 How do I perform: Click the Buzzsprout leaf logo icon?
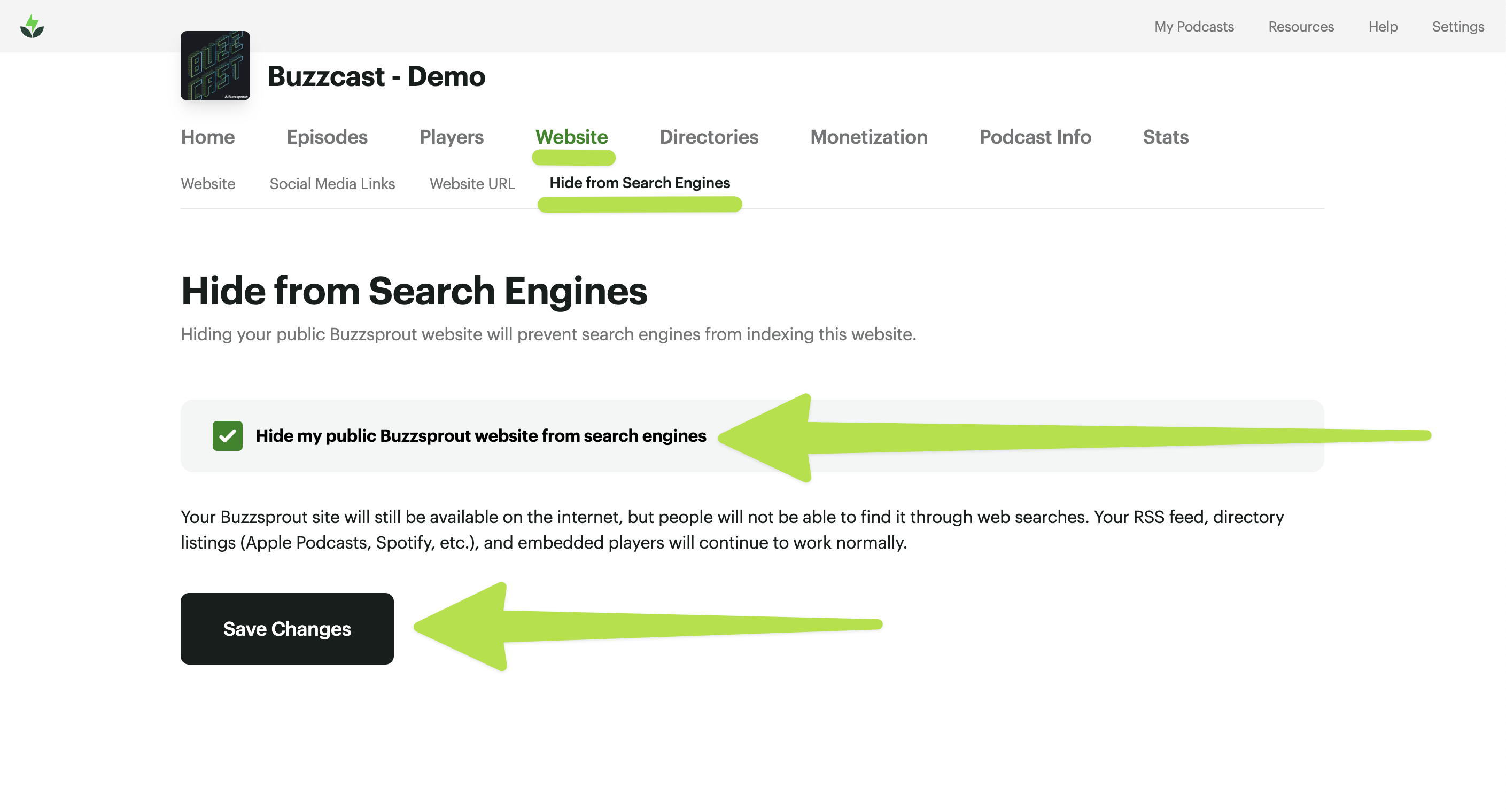tap(32, 26)
